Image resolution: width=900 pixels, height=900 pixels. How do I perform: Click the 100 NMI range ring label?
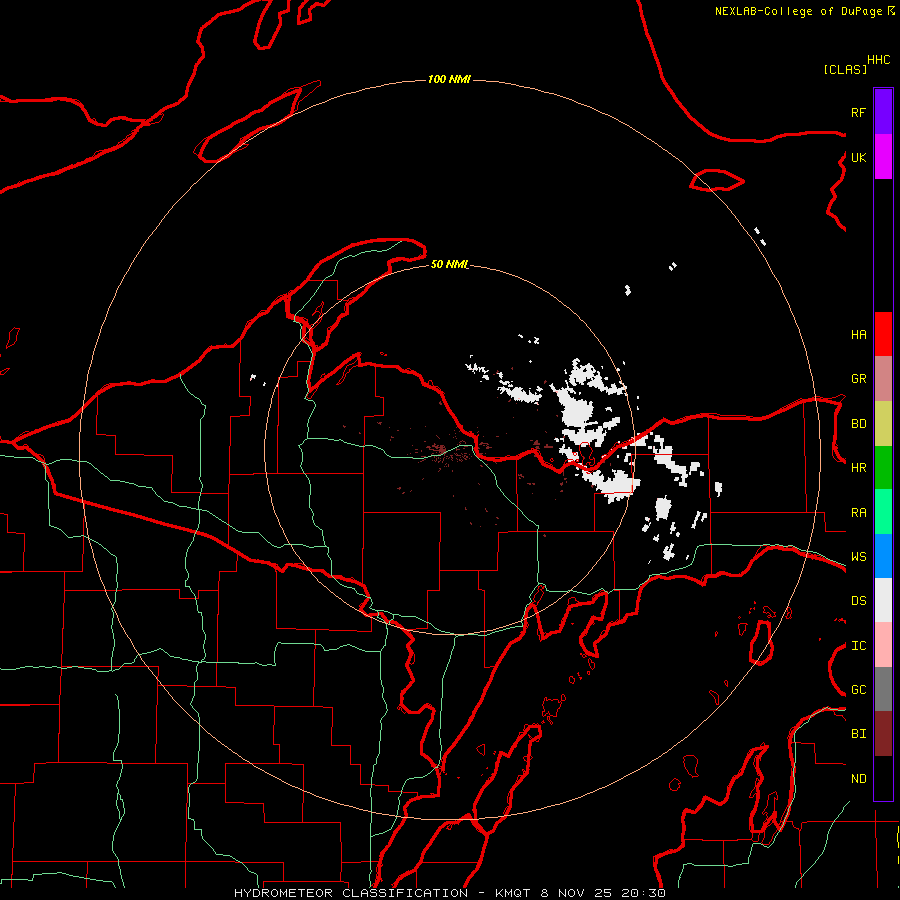coord(449,79)
